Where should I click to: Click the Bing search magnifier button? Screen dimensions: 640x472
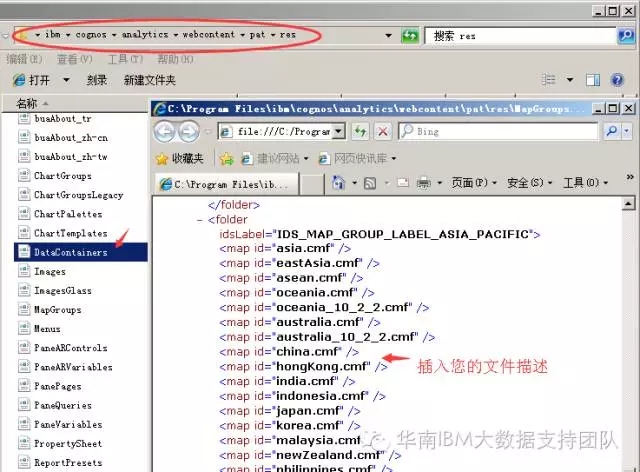[611, 131]
